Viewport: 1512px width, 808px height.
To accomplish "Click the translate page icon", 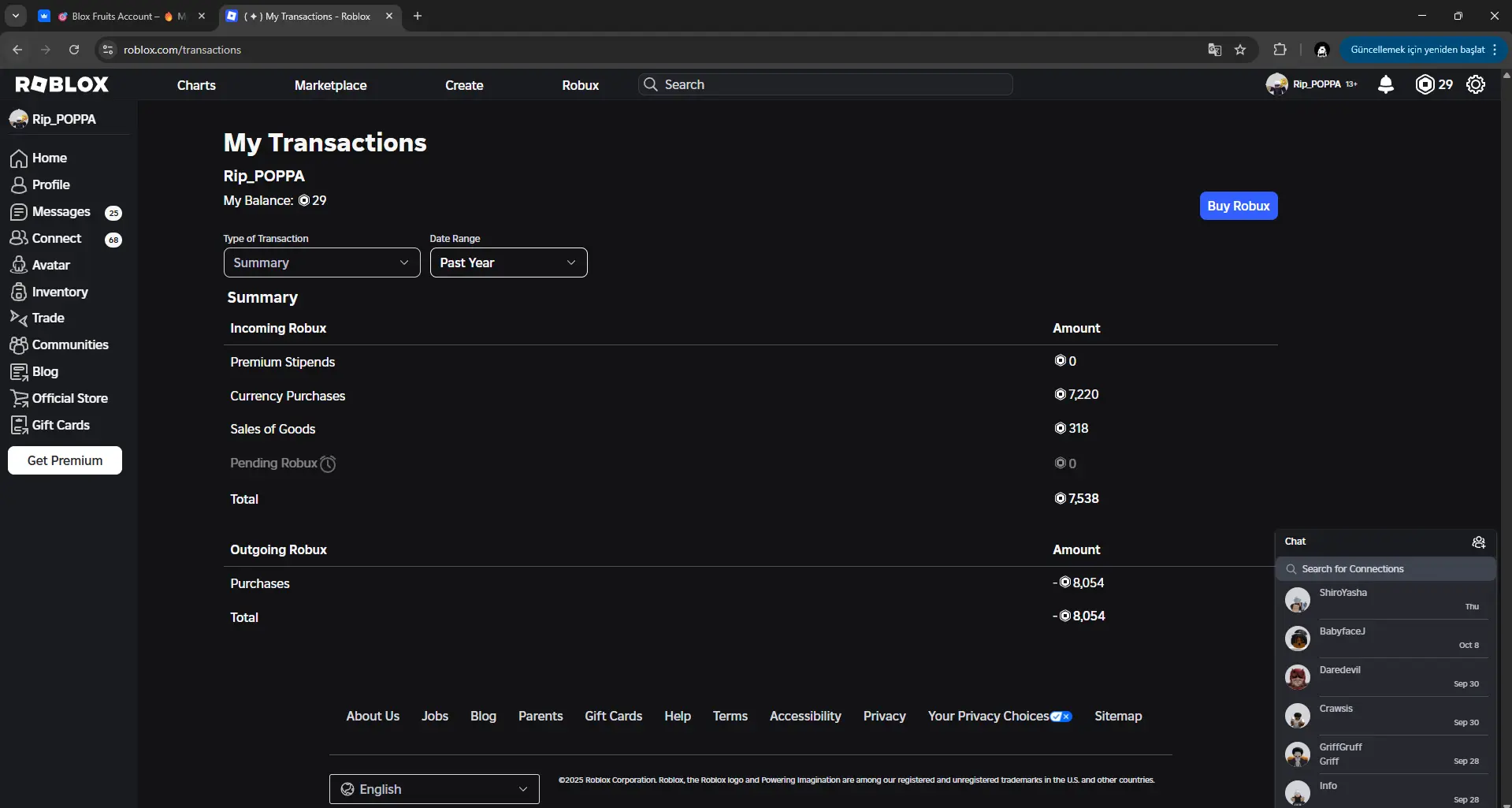I will click(x=1214, y=50).
